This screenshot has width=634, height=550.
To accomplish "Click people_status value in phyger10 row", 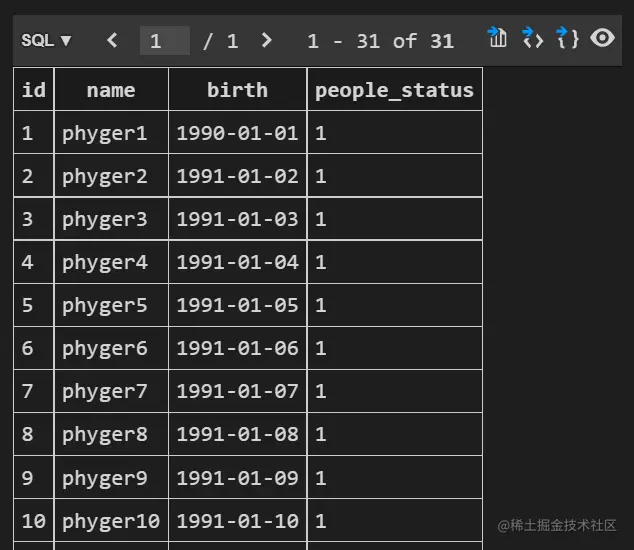I will click(x=395, y=520).
